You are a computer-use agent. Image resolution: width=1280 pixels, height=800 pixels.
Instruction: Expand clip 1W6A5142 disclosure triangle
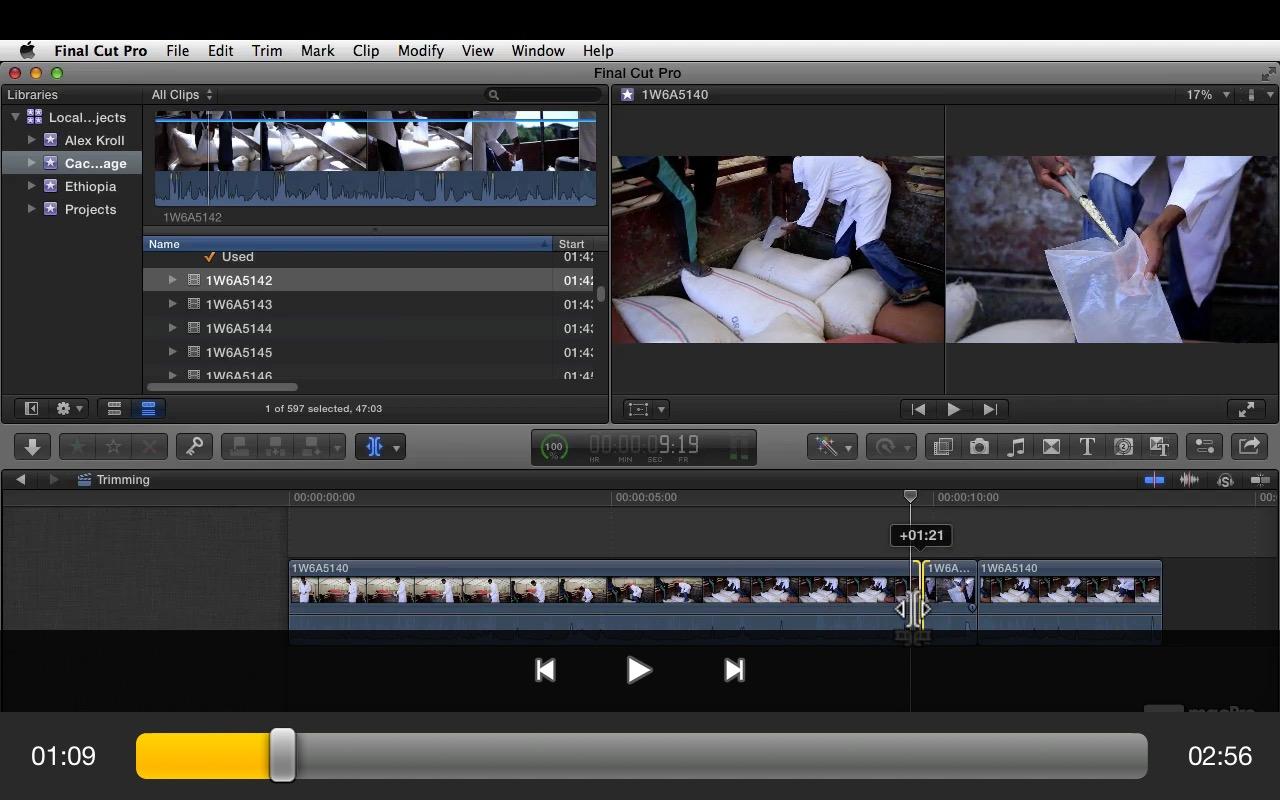pyautogui.click(x=173, y=280)
